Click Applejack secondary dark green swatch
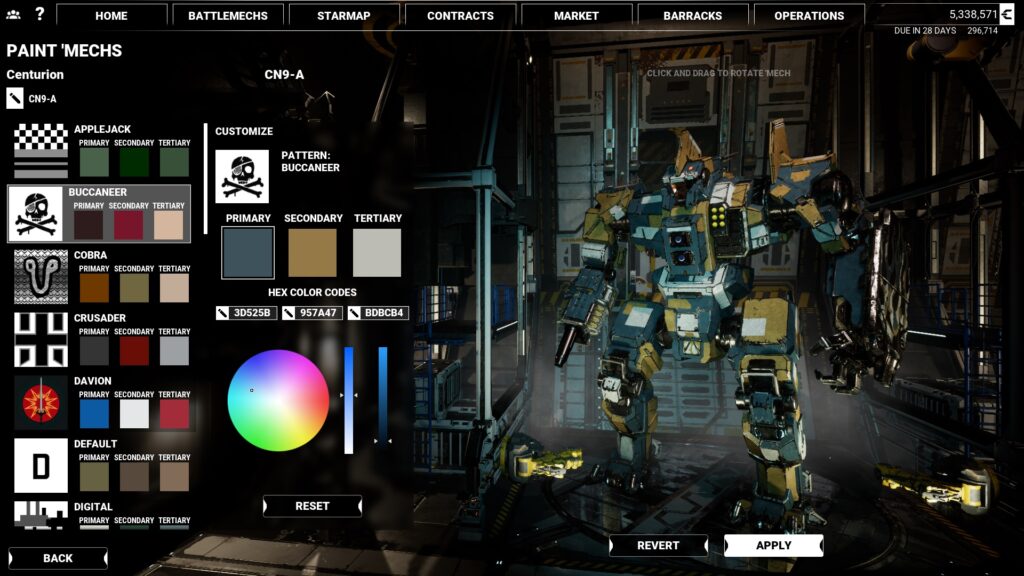The width and height of the screenshot is (1024, 576). point(134,162)
